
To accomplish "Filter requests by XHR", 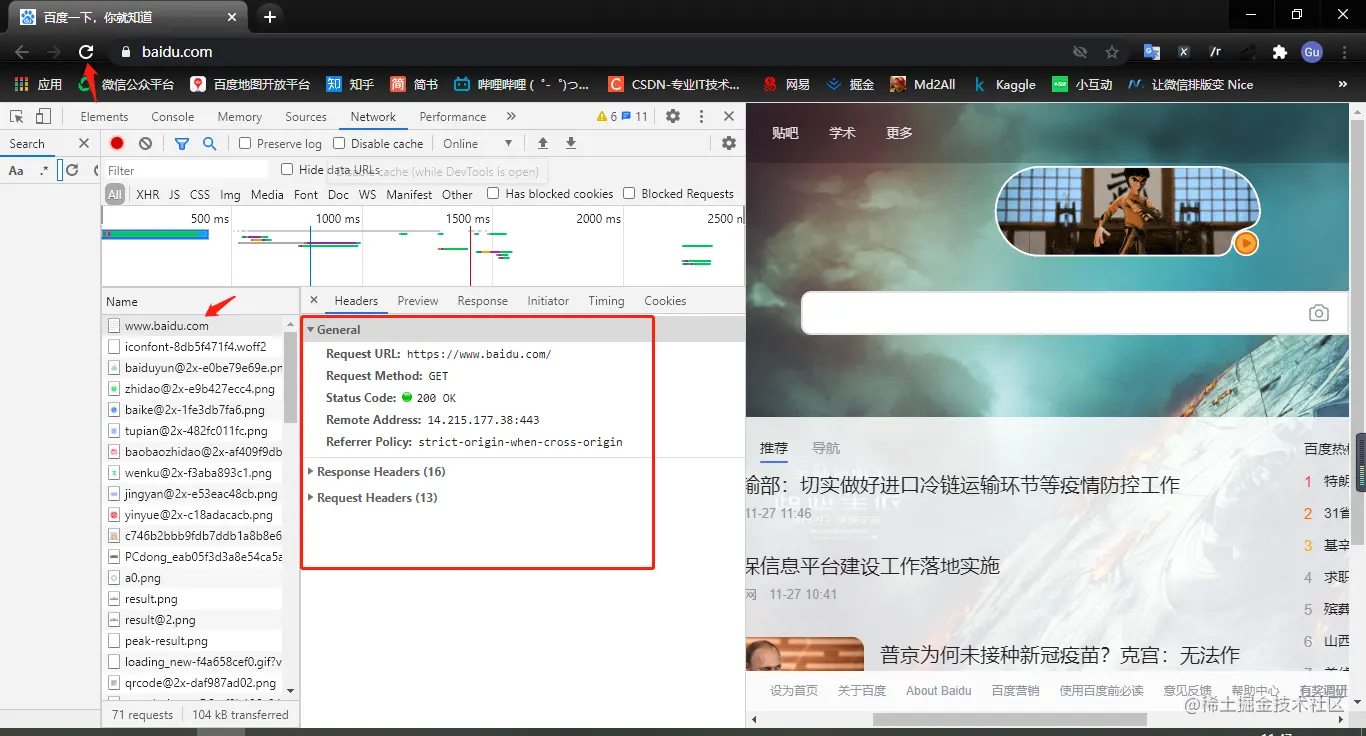I will click(x=147, y=194).
